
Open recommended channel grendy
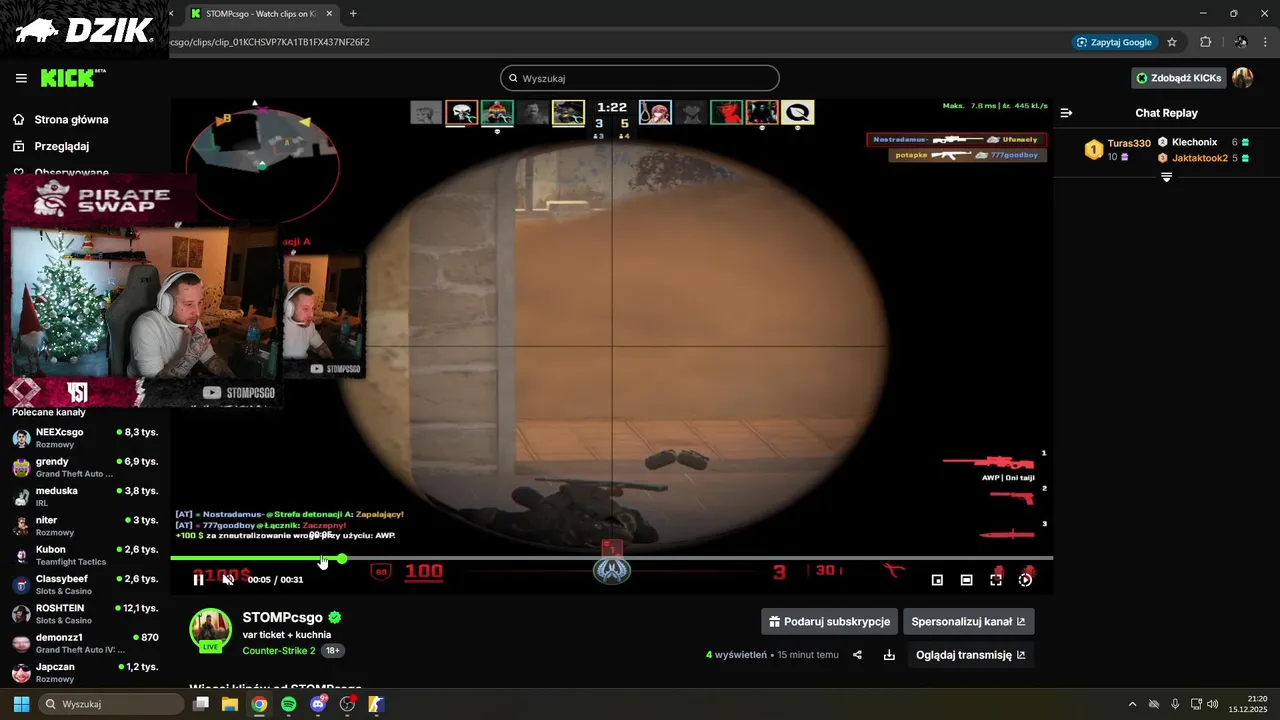coord(84,467)
